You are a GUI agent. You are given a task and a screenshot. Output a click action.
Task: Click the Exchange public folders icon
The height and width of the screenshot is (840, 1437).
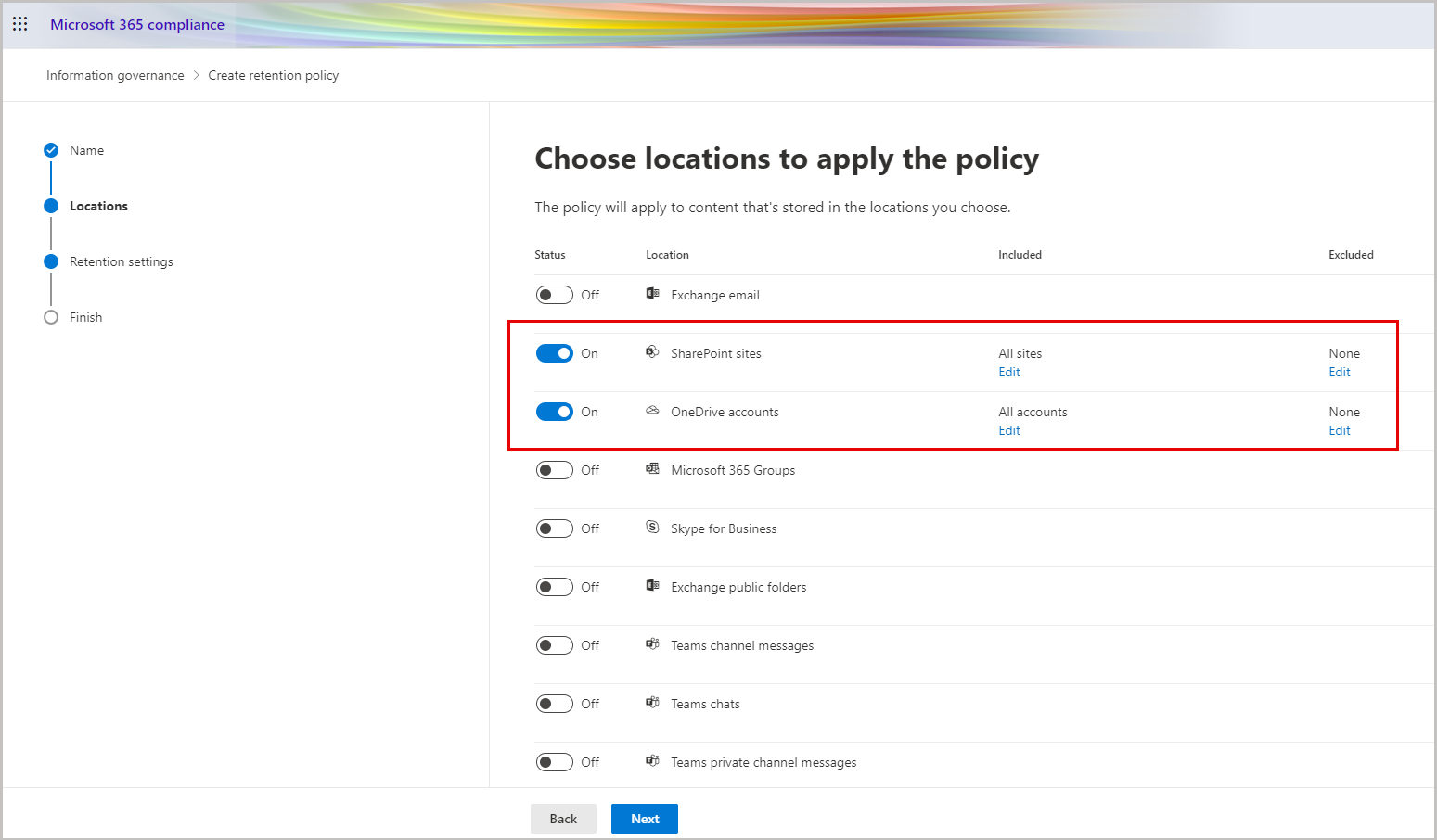(653, 586)
